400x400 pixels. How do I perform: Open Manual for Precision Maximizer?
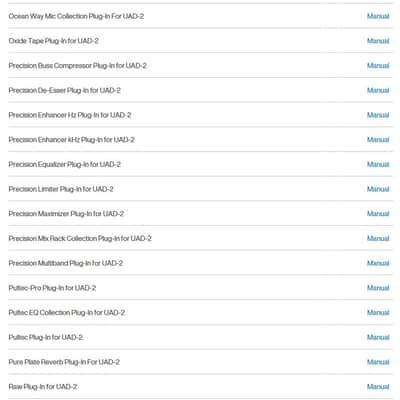point(378,214)
